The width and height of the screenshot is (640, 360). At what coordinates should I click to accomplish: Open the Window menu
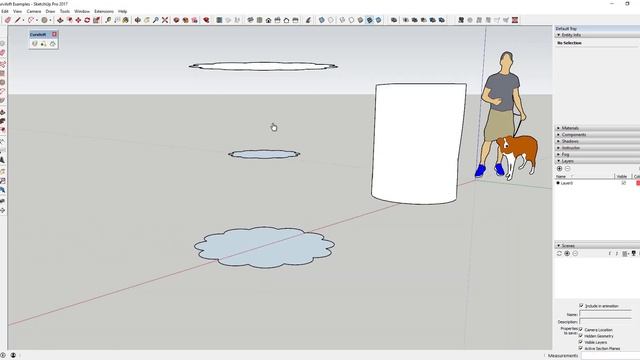[x=82, y=11]
